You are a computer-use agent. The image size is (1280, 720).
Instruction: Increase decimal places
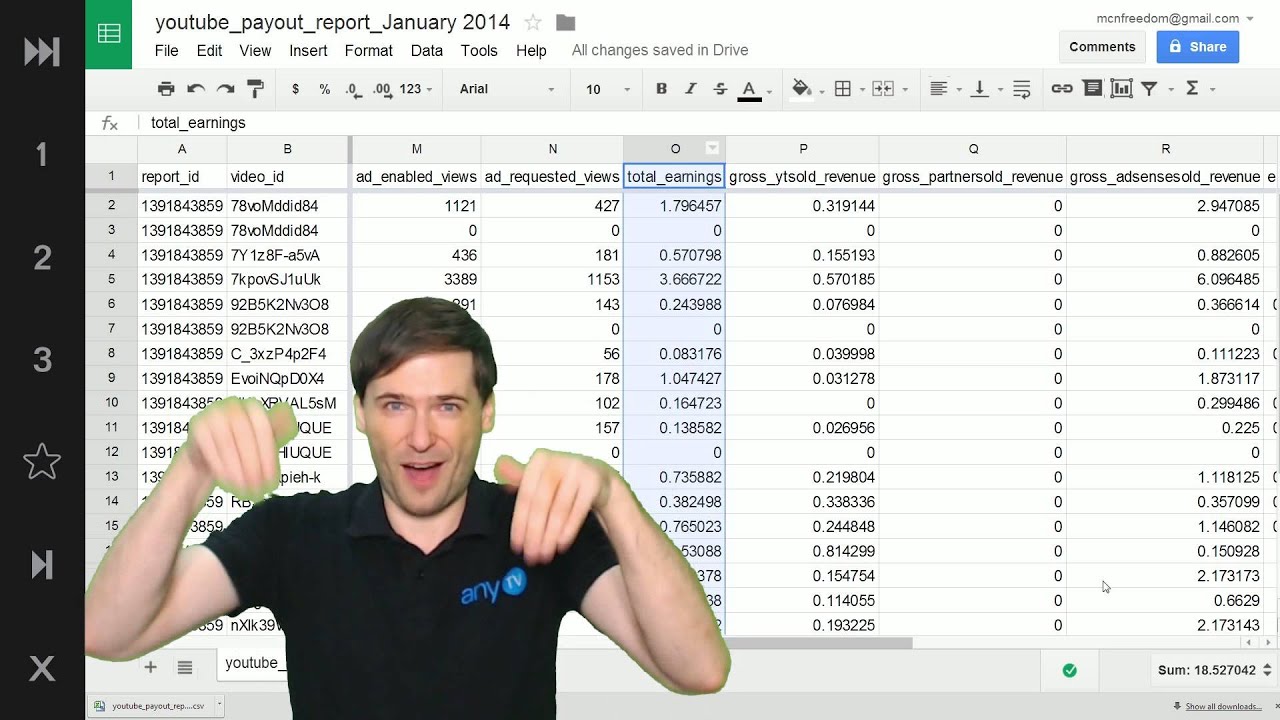pyautogui.click(x=382, y=89)
